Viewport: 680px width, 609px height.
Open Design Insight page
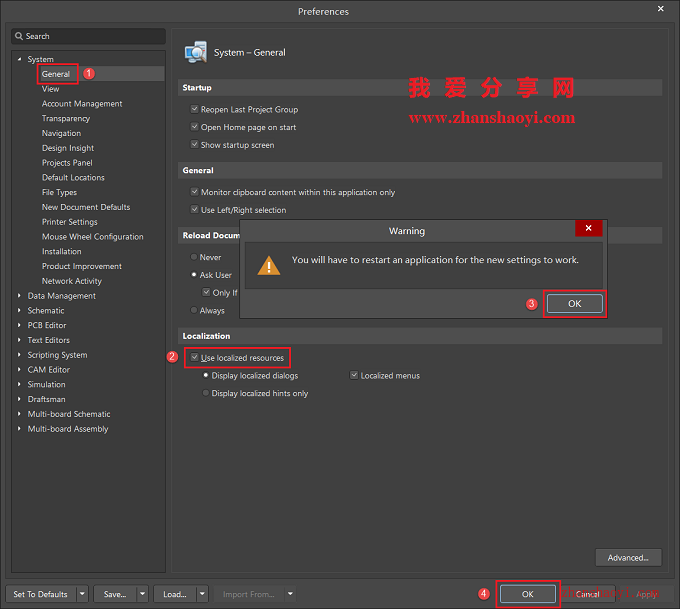pyautogui.click(x=68, y=147)
